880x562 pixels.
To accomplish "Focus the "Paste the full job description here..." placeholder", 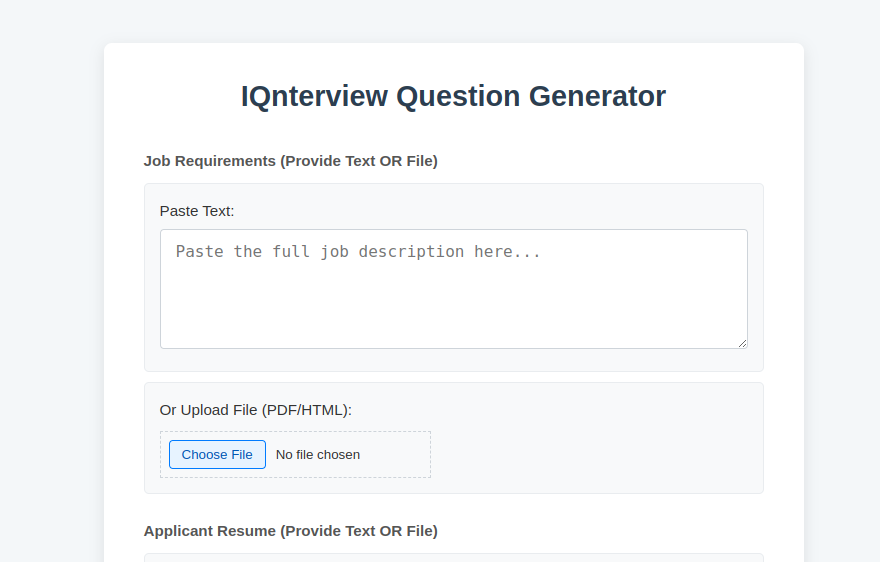I will point(358,252).
